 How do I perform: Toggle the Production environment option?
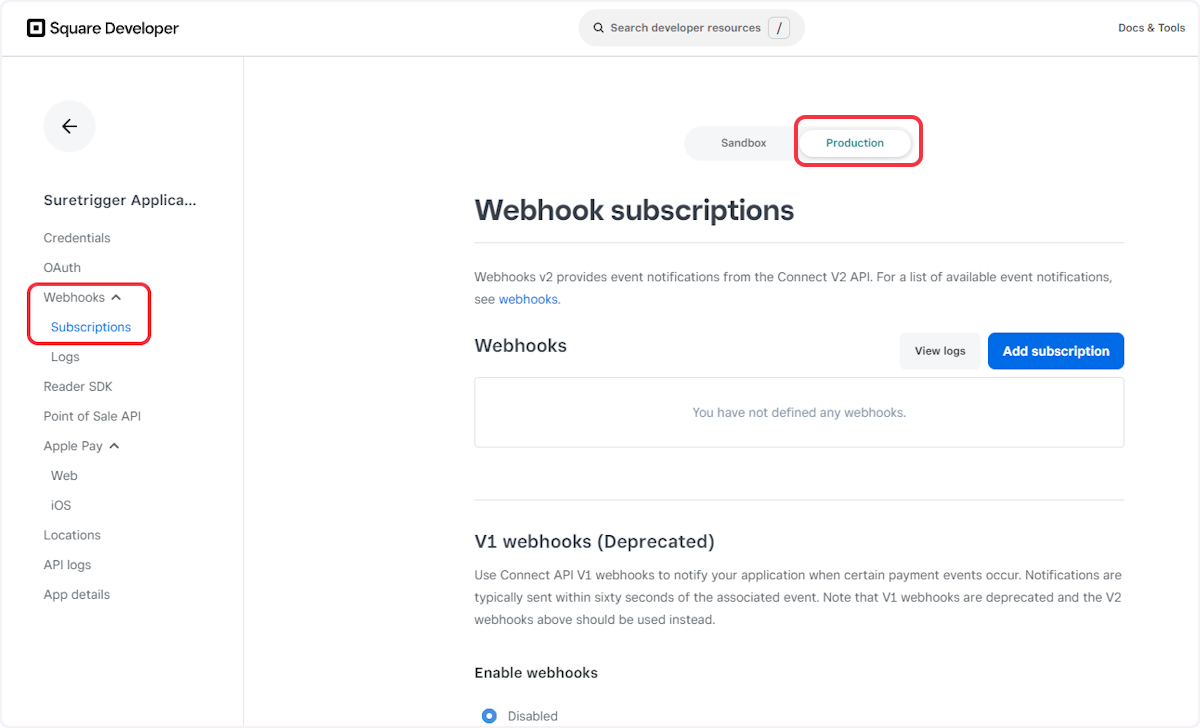(855, 143)
